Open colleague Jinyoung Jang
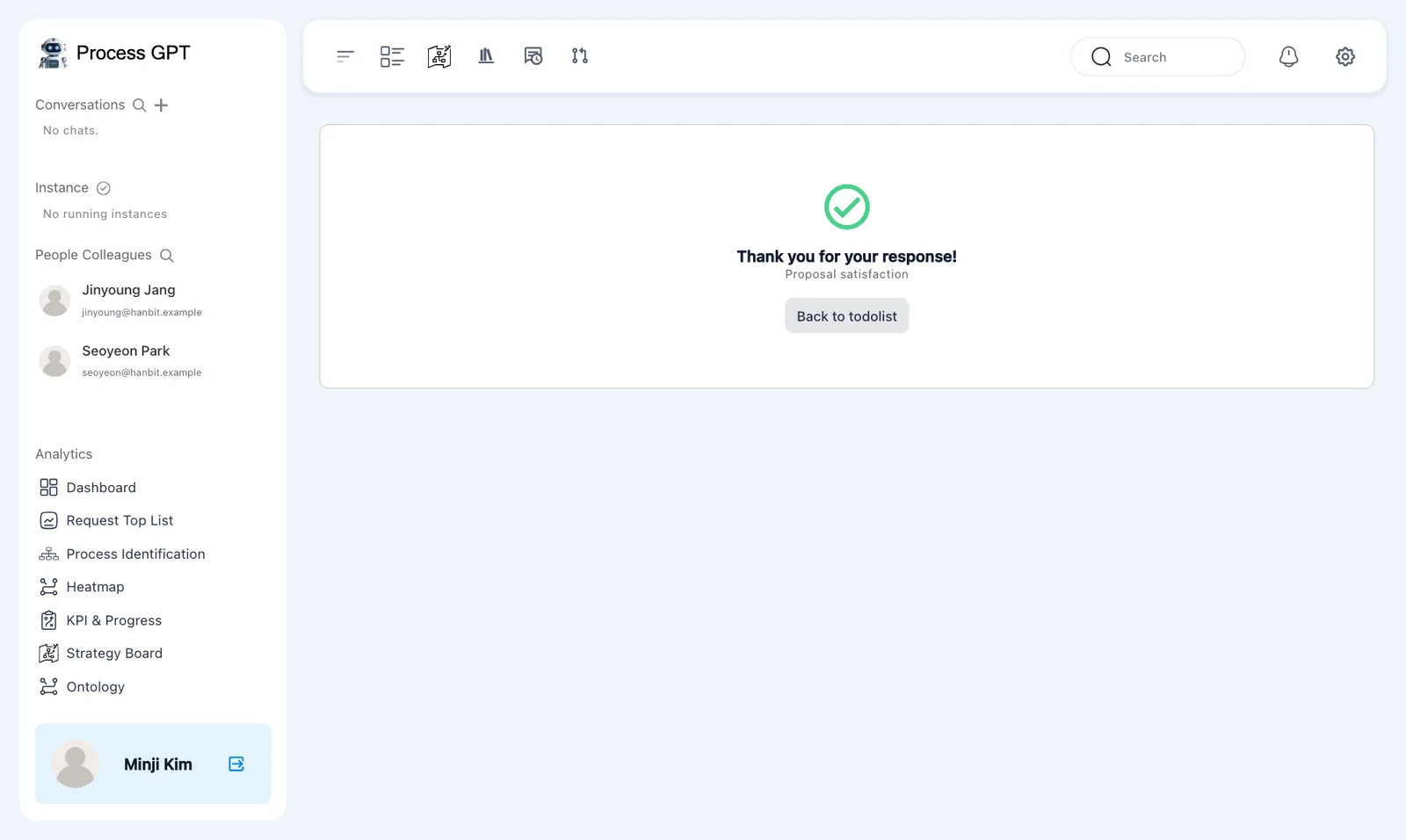Viewport: 1406px width, 840px height. pos(153,301)
